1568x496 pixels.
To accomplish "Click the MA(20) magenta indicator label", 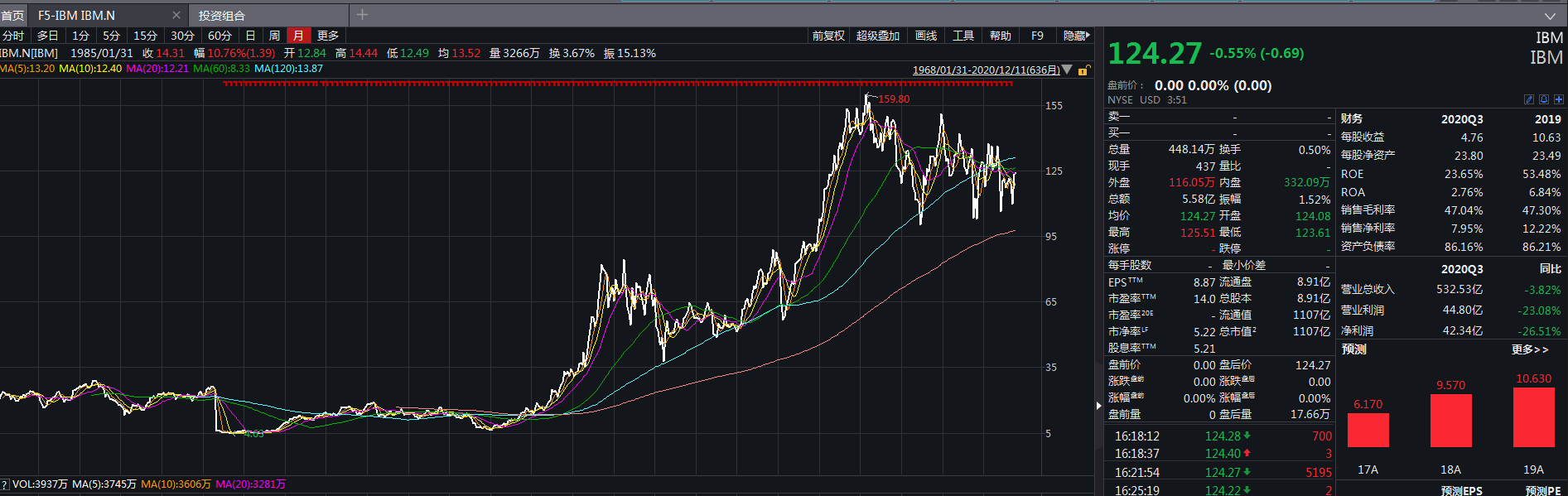I will [157, 69].
